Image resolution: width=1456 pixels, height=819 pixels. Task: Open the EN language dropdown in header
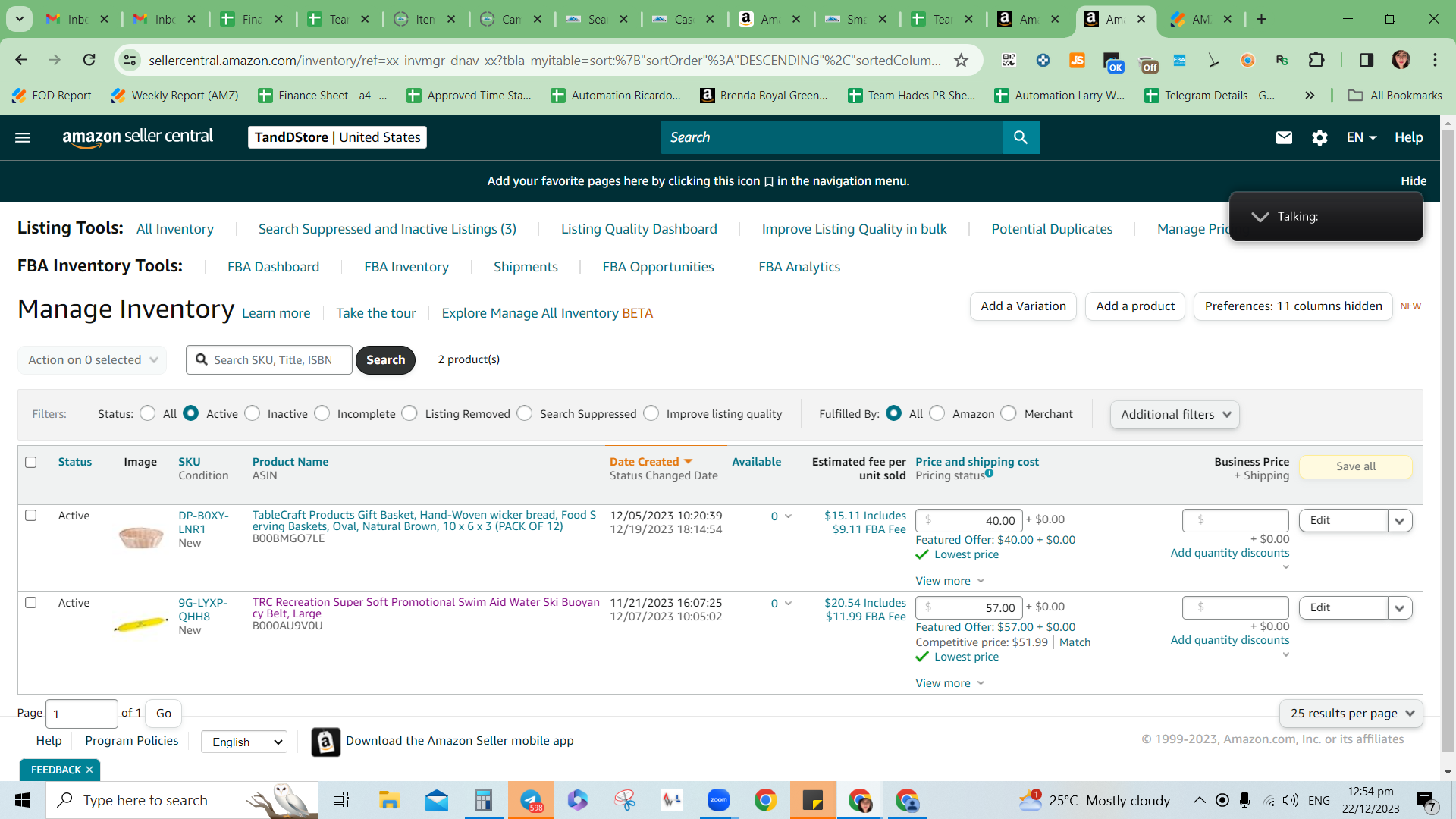point(1361,137)
